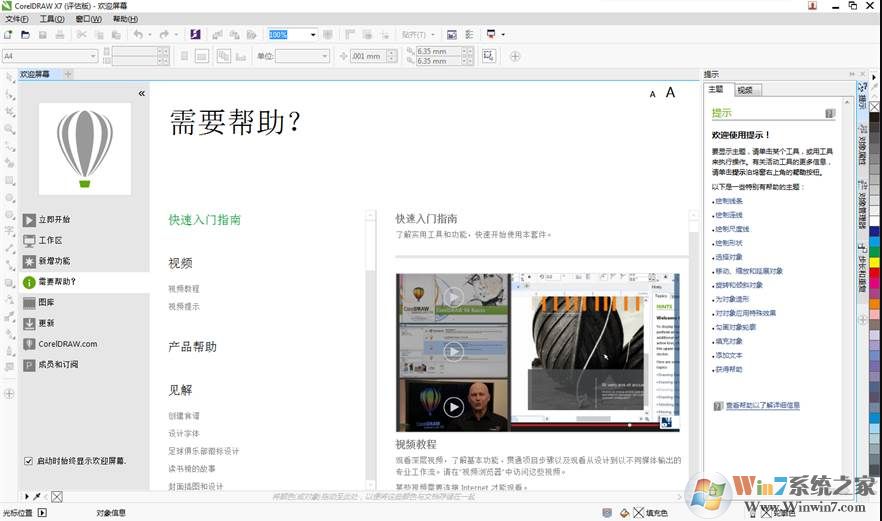Viewport: 882px width, 521px height.
Task: Open 新增功能 (What's New) section
Action: (x=54, y=261)
